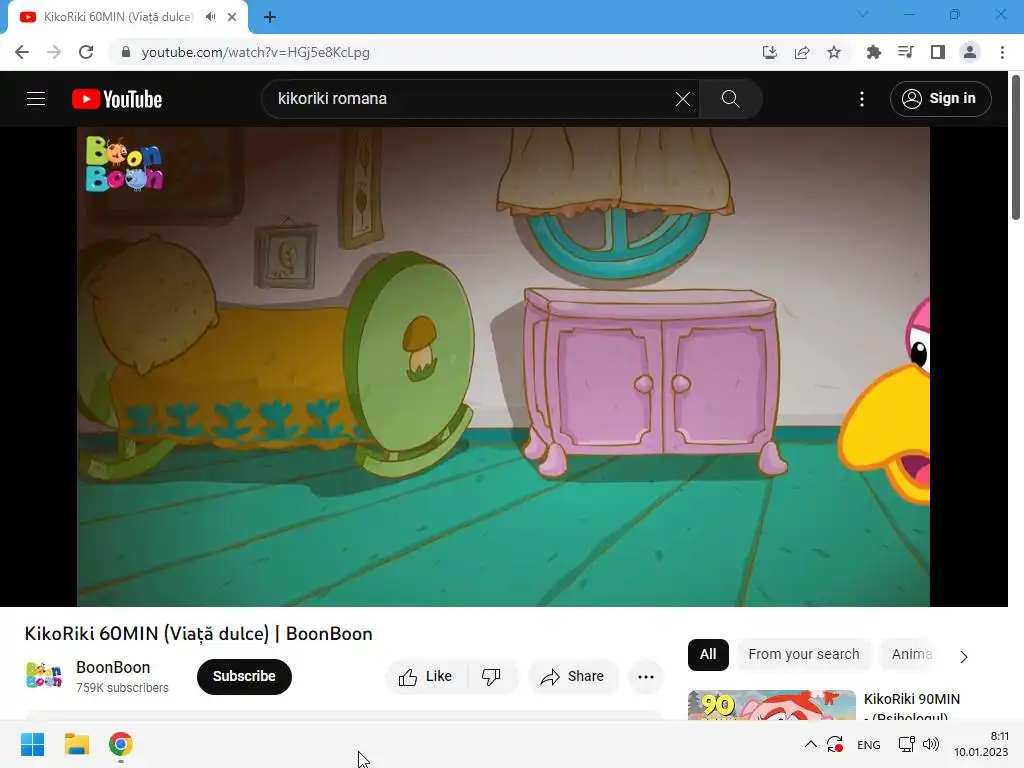This screenshot has width=1024, height=768.
Task: Mute the tab using the speaker icon
Action: 210,17
